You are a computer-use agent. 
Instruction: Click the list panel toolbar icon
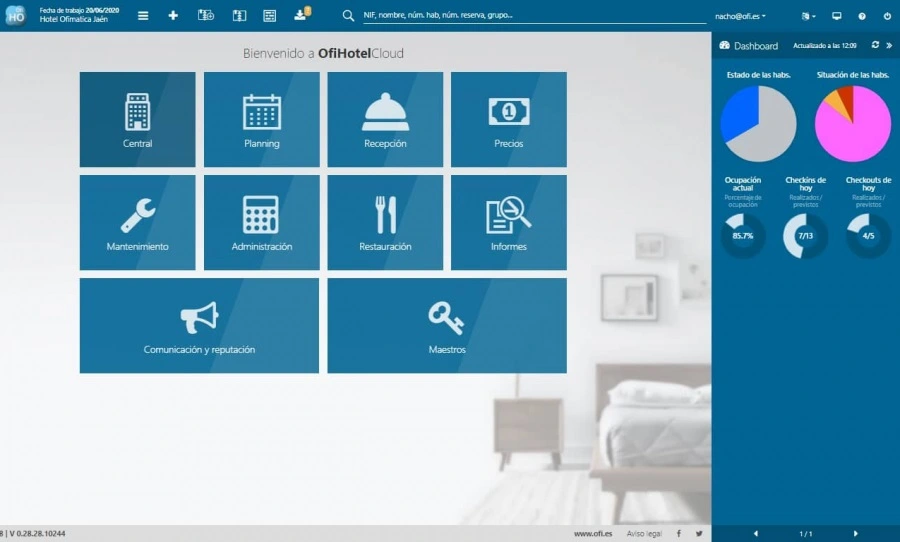[269, 16]
